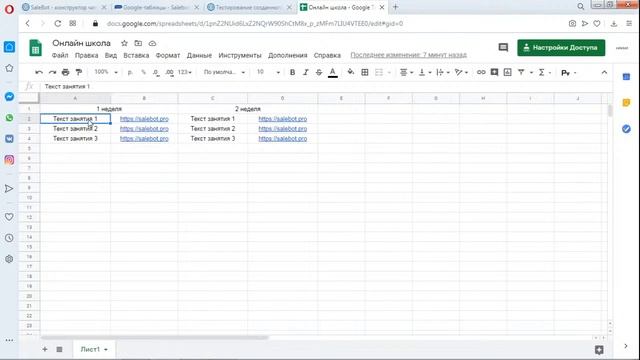Open Google Tasks side panel icon

coord(626,129)
